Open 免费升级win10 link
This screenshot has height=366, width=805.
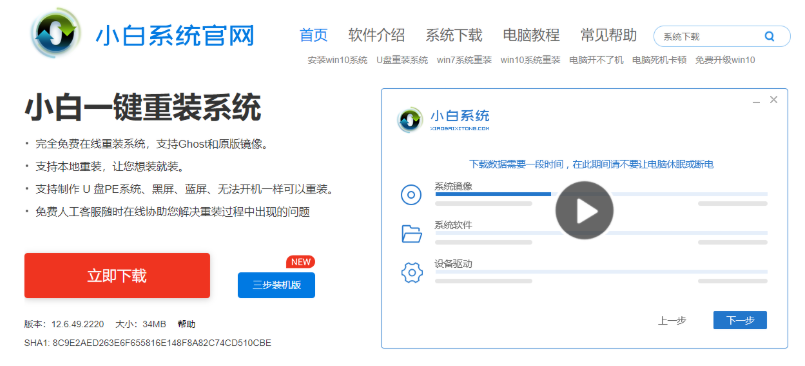point(725,60)
